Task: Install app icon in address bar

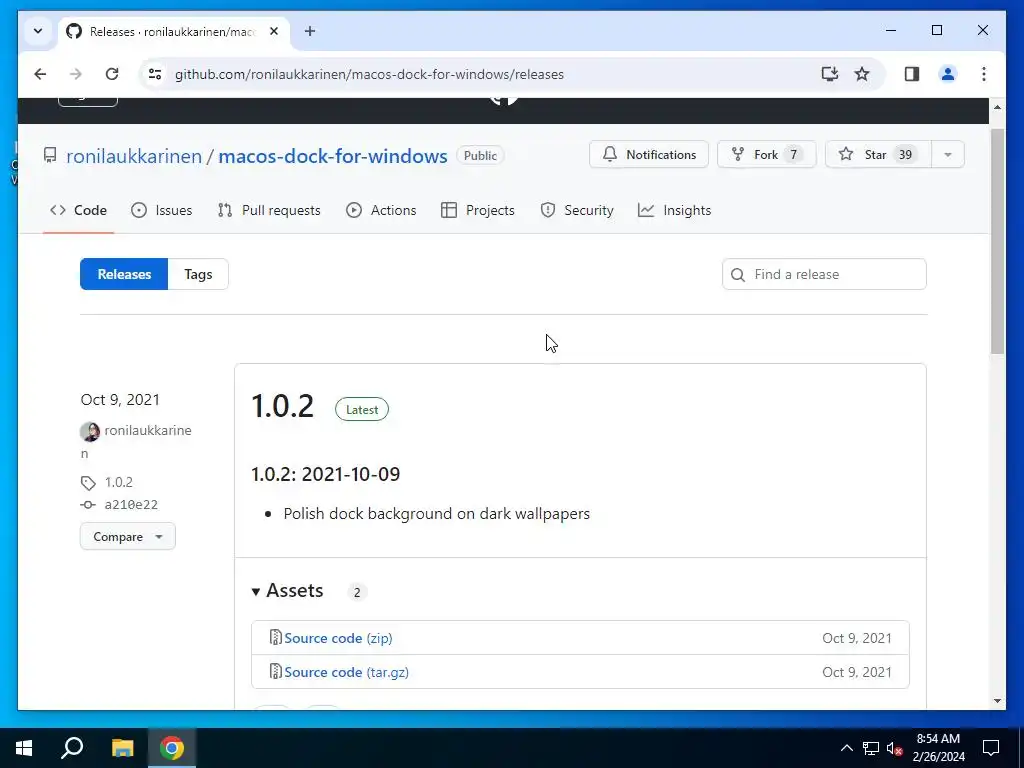Action: click(829, 74)
